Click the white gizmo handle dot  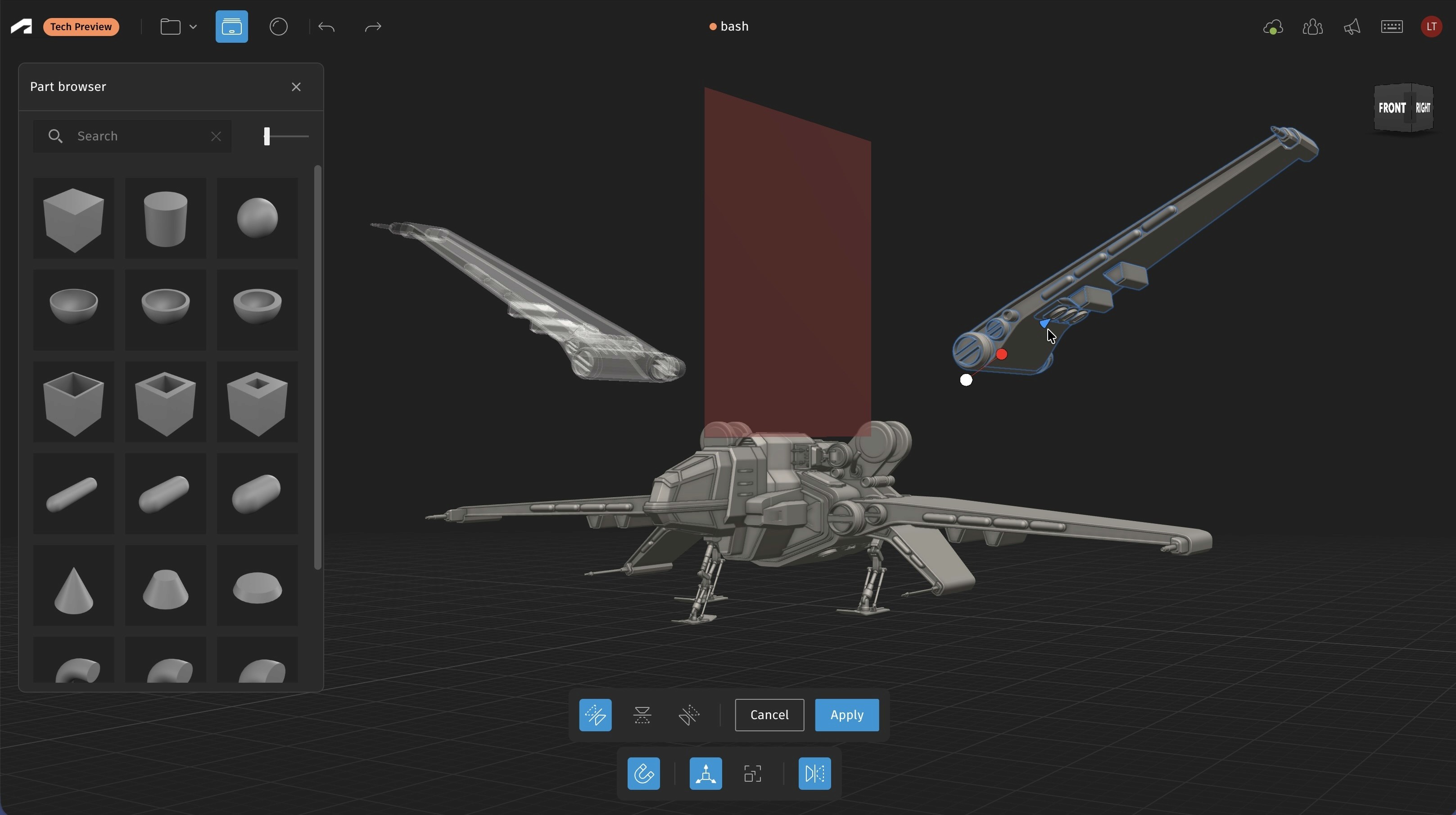coord(967,381)
